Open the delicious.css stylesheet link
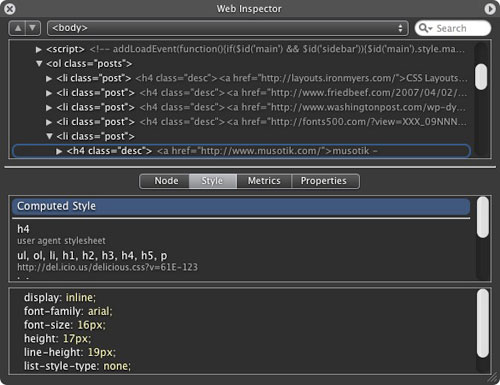Viewport: 500px width, 385px height. coord(107,267)
